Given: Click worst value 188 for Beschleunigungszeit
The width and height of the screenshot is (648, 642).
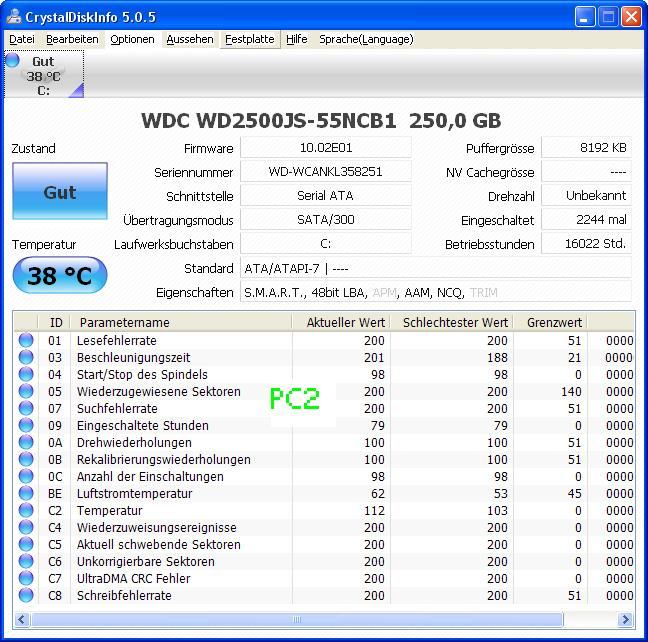Looking at the screenshot, I should [497, 358].
